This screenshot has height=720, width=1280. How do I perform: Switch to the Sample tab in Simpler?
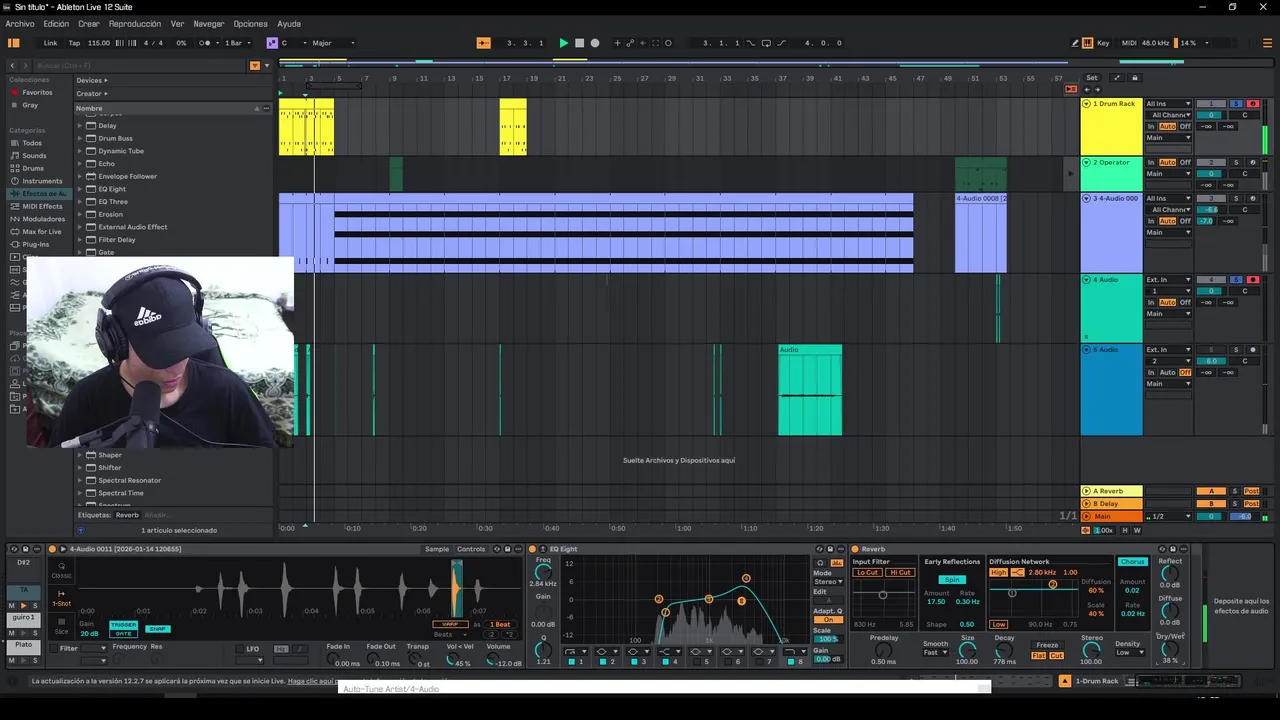(437, 549)
